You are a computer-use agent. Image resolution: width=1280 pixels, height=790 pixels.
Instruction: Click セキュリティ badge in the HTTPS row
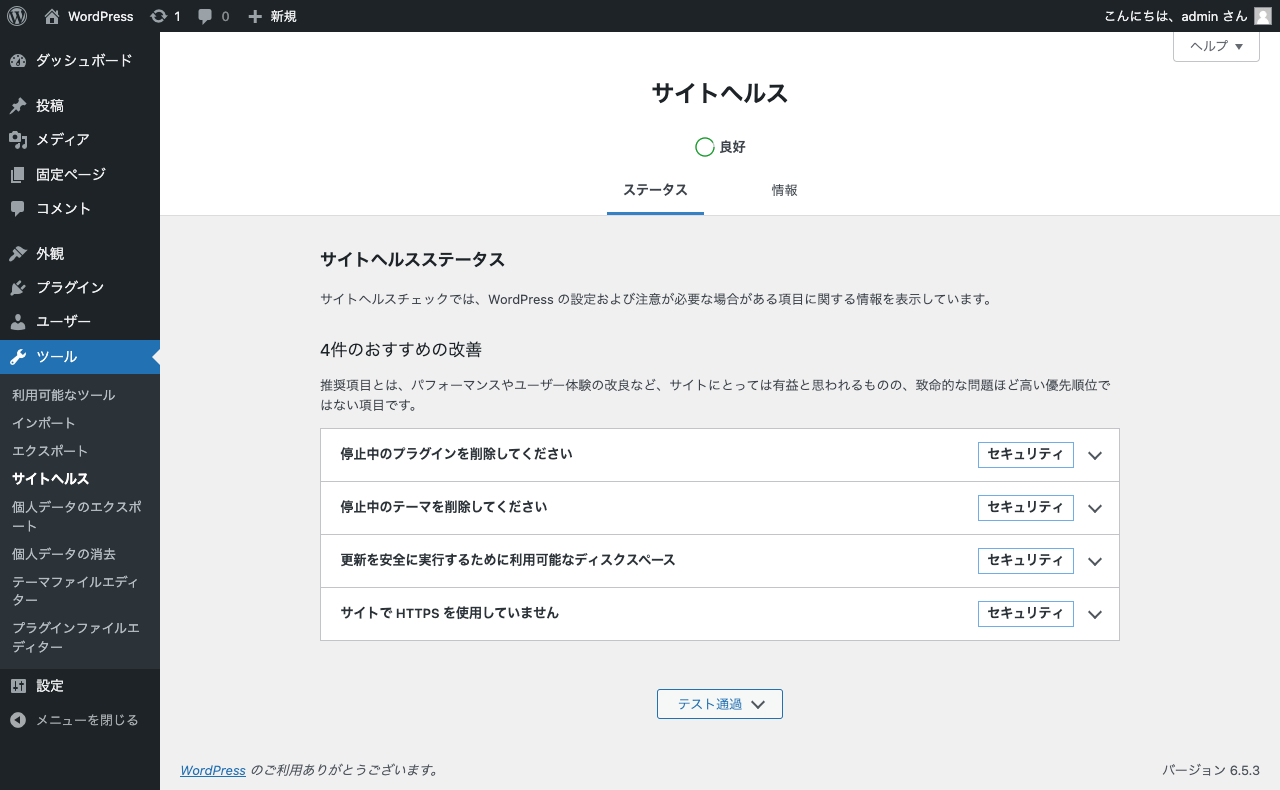[1026, 614]
